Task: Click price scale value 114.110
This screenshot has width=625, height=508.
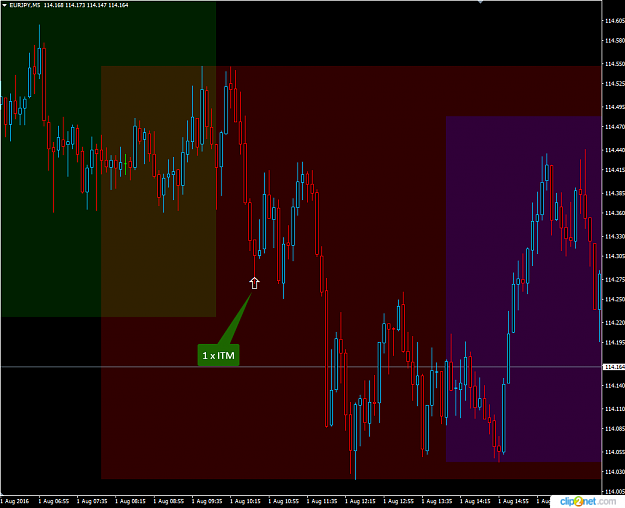Action: tap(615, 409)
